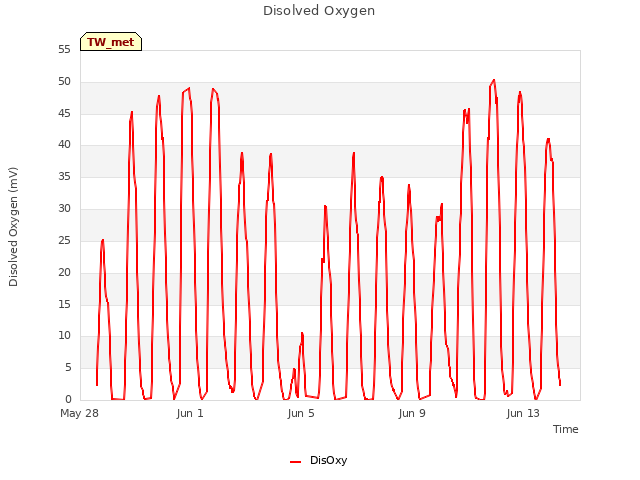Click the y-axis value 35

pos(64,177)
